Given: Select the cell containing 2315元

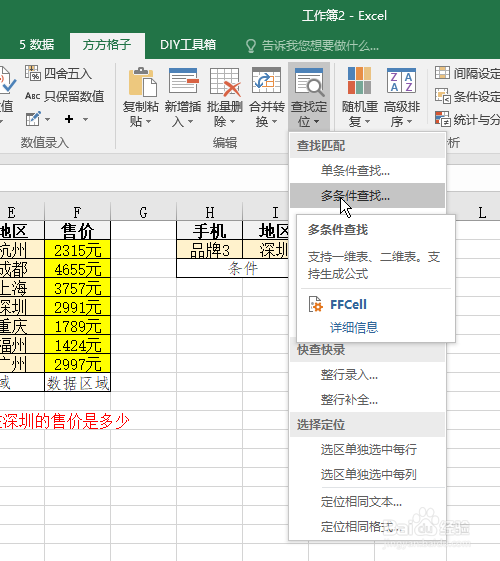Looking at the screenshot, I should point(77,249).
